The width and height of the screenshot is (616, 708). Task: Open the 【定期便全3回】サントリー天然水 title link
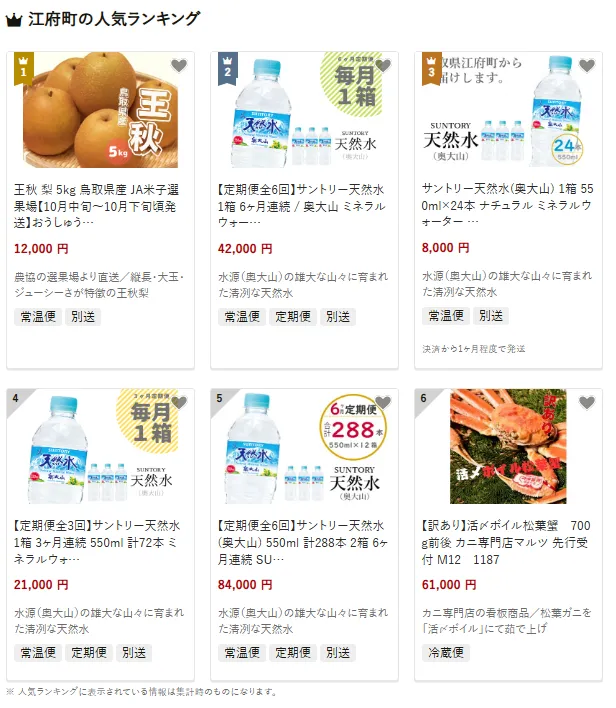click(x=97, y=542)
